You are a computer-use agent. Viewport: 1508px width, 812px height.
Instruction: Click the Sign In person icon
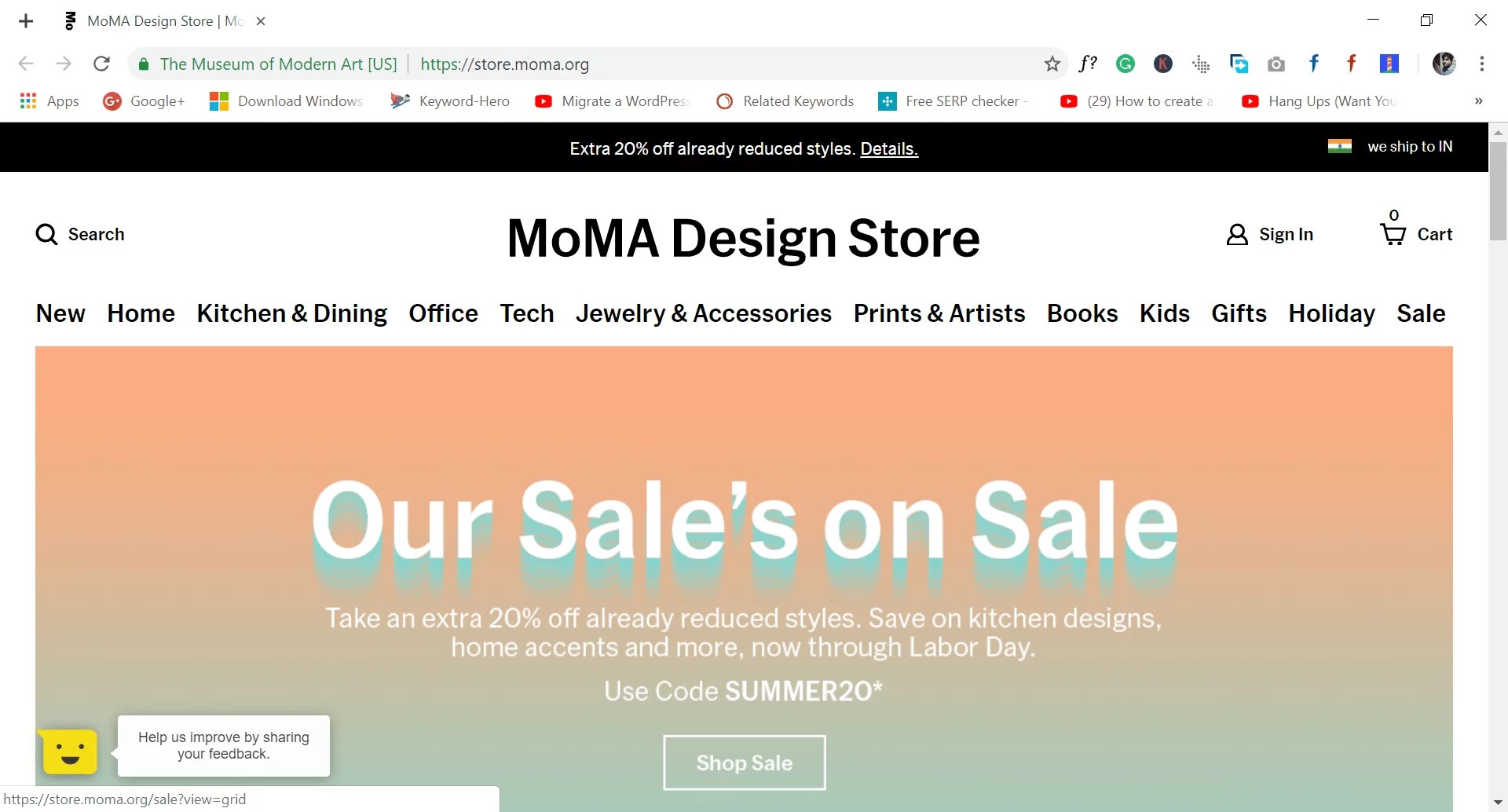click(1237, 234)
